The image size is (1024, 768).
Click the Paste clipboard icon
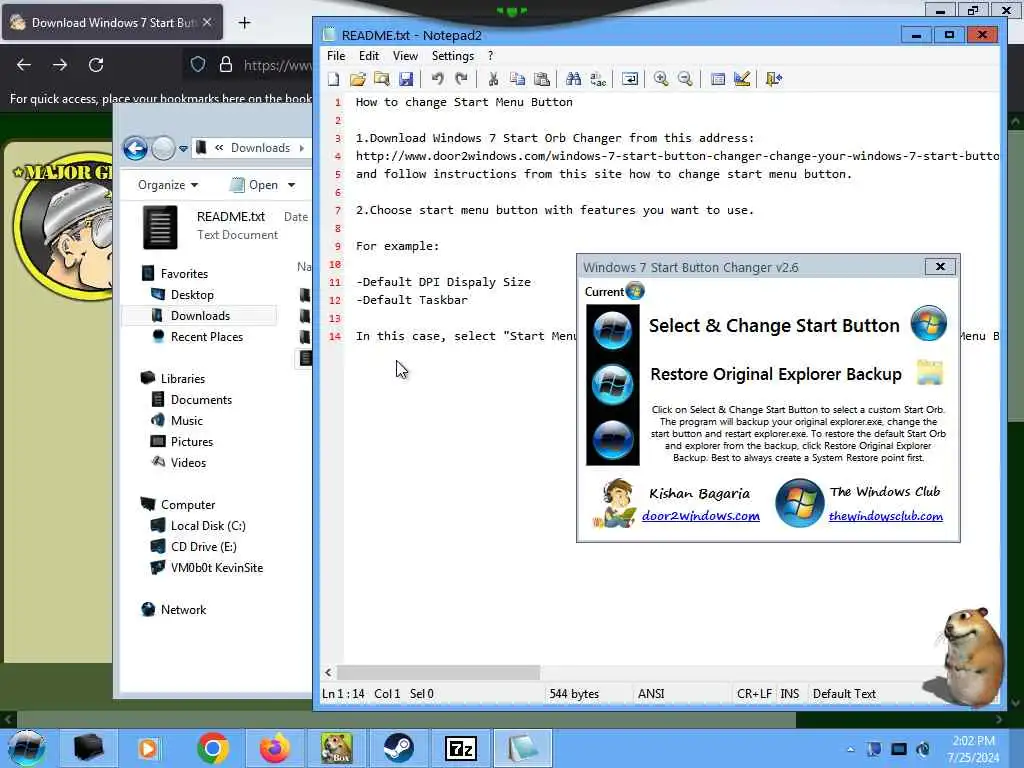(x=541, y=79)
